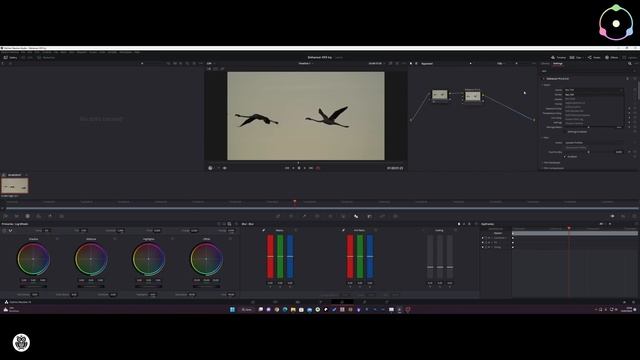Adjust the red Radius blur slider
The height and width of the screenshot is (360, 640).
tap(270, 256)
